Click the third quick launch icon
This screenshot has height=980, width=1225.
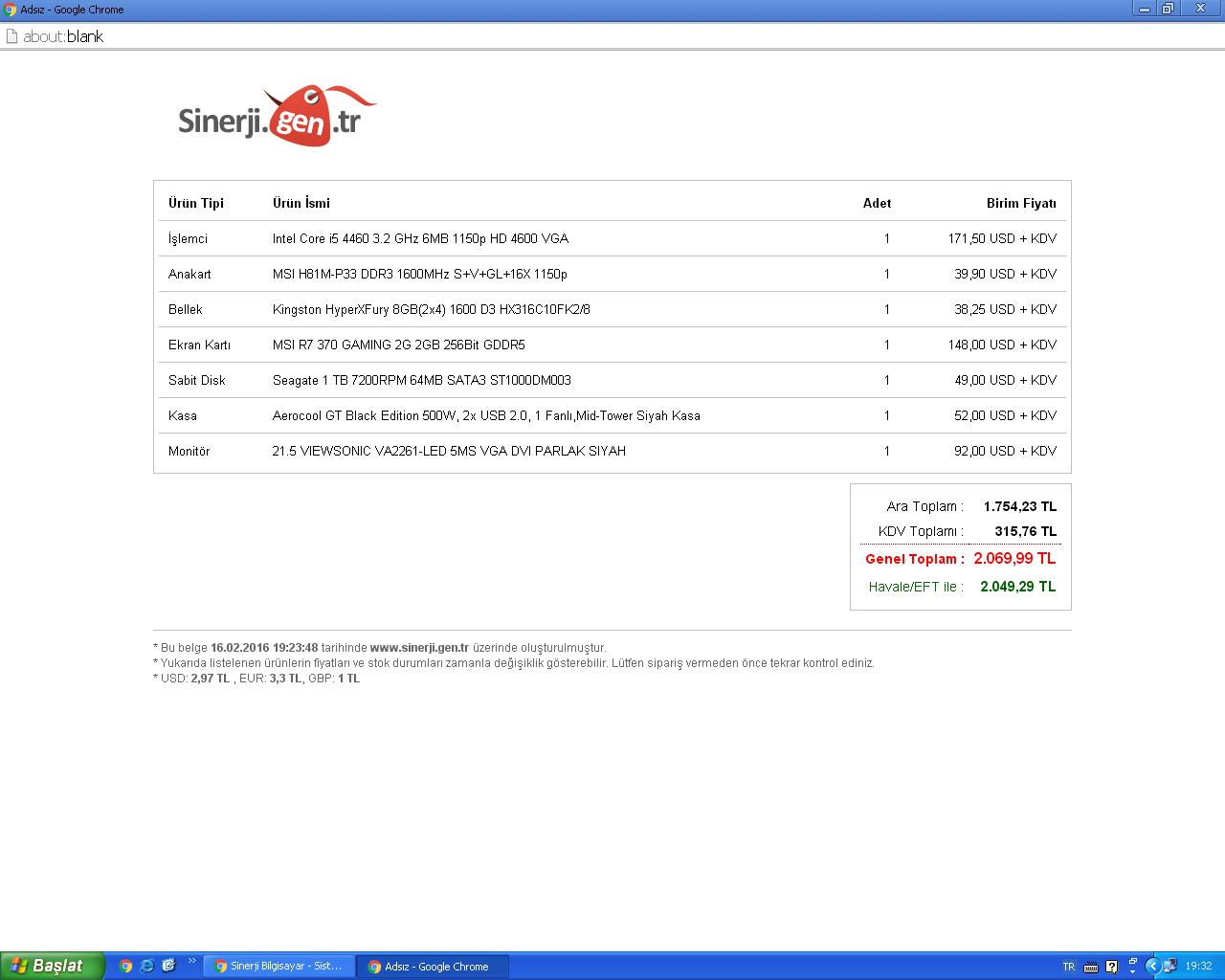click(x=169, y=966)
